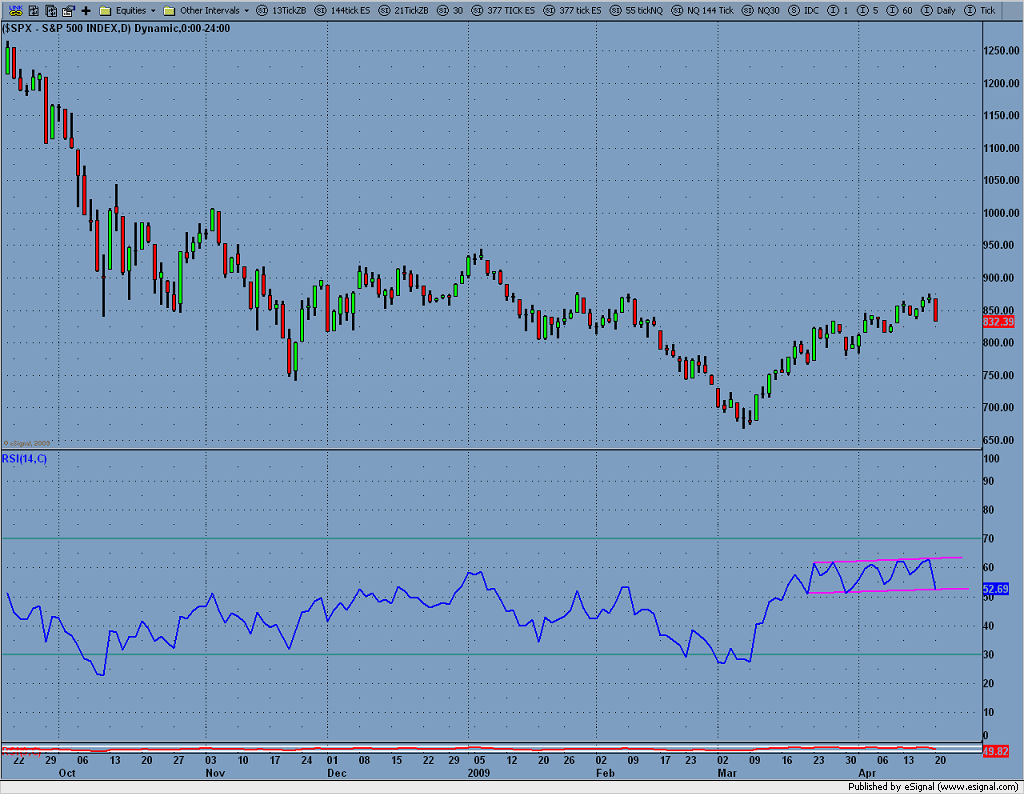The image size is (1024, 794).
Task: Load the 13TickZB preset
Action: coord(281,10)
